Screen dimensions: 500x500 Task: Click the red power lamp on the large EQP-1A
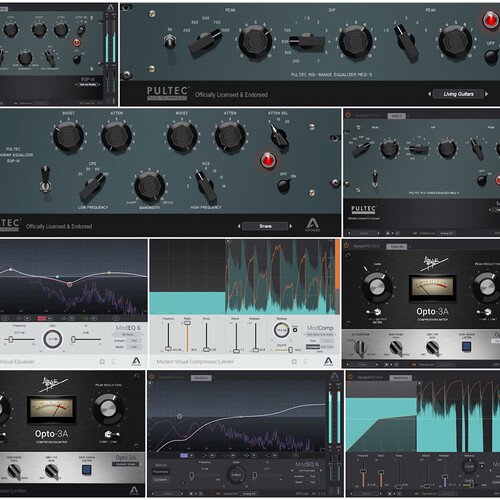pyautogui.click(x=268, y=160)
